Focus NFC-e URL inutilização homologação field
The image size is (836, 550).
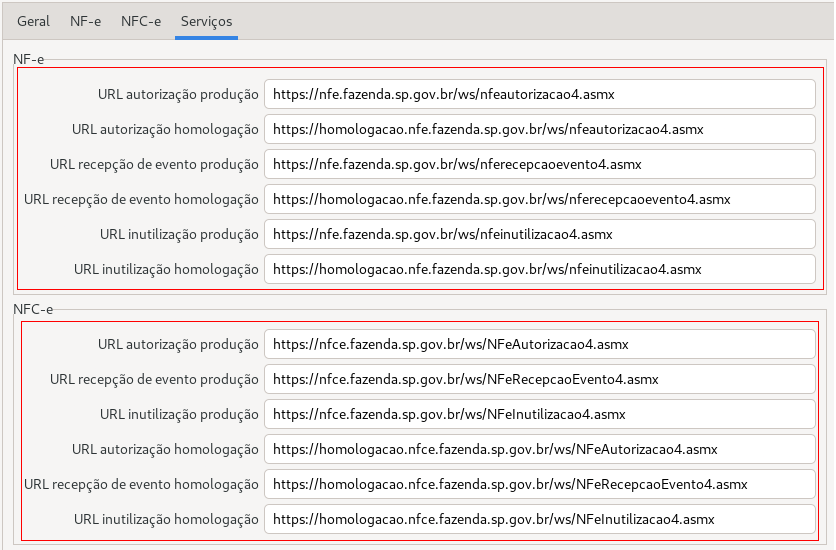click(540, 520)
